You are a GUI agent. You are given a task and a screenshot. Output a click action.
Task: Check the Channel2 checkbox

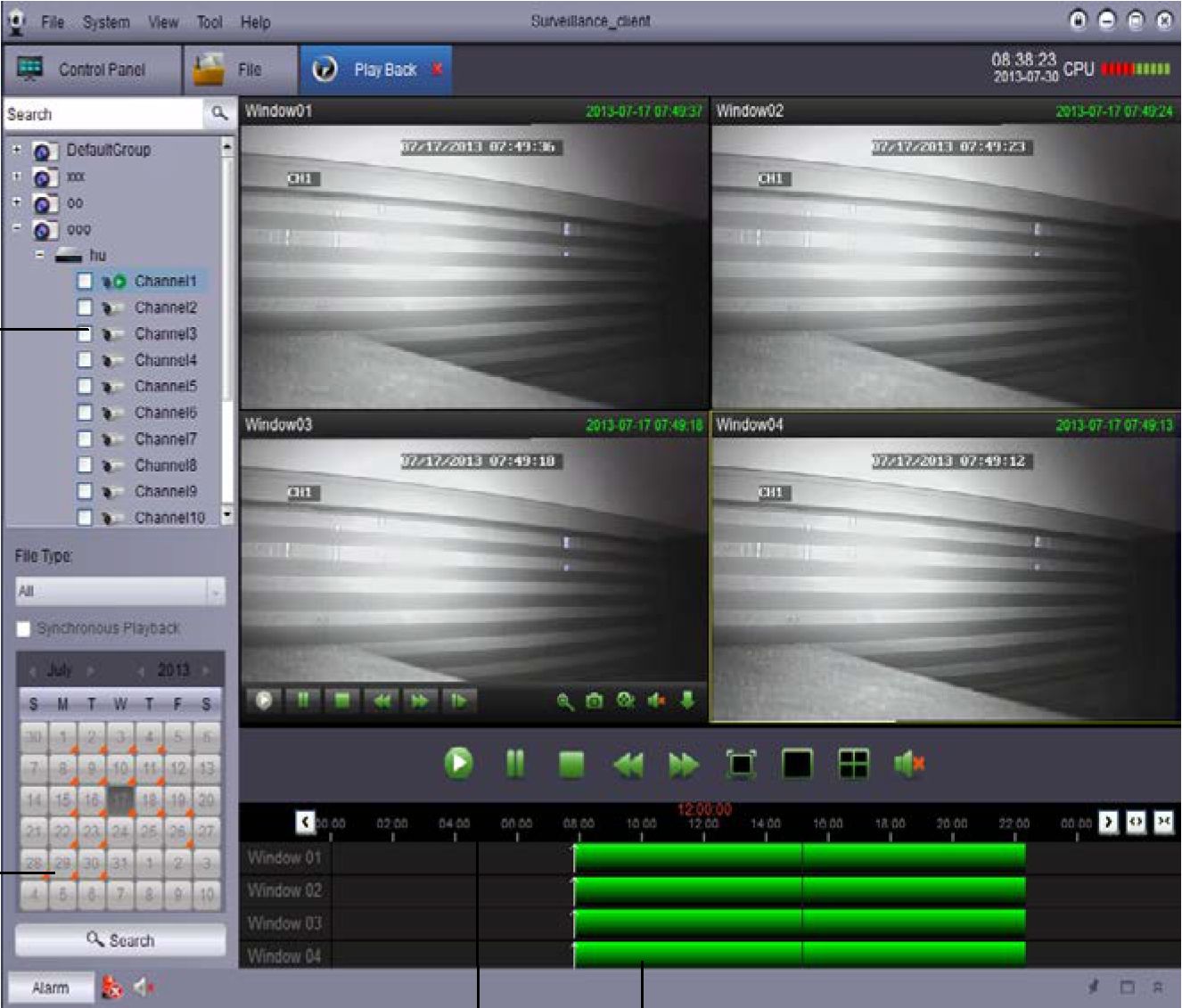[x=84, y=307]
